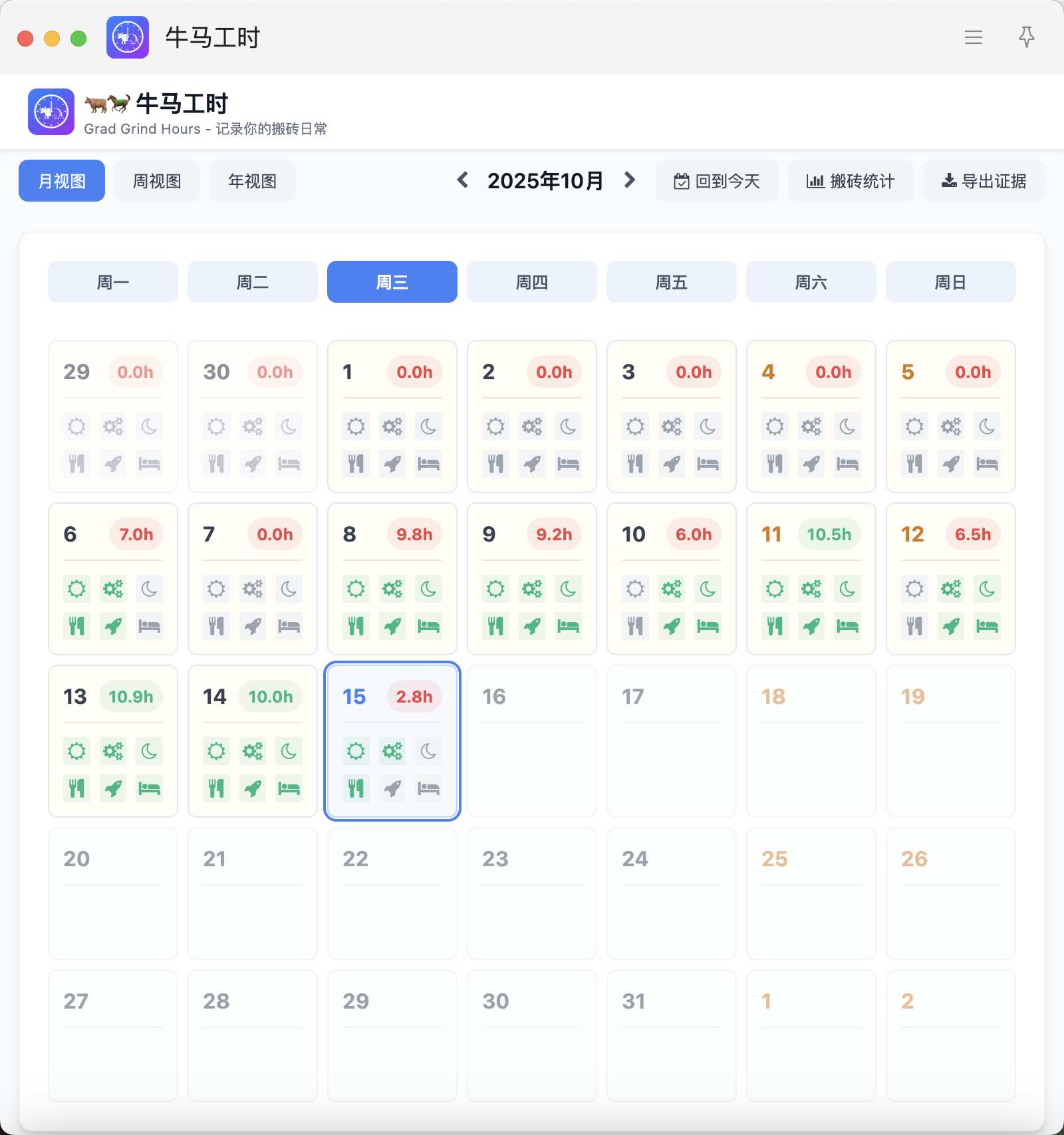Toggle sun icon on day 15

coord(356,751)
